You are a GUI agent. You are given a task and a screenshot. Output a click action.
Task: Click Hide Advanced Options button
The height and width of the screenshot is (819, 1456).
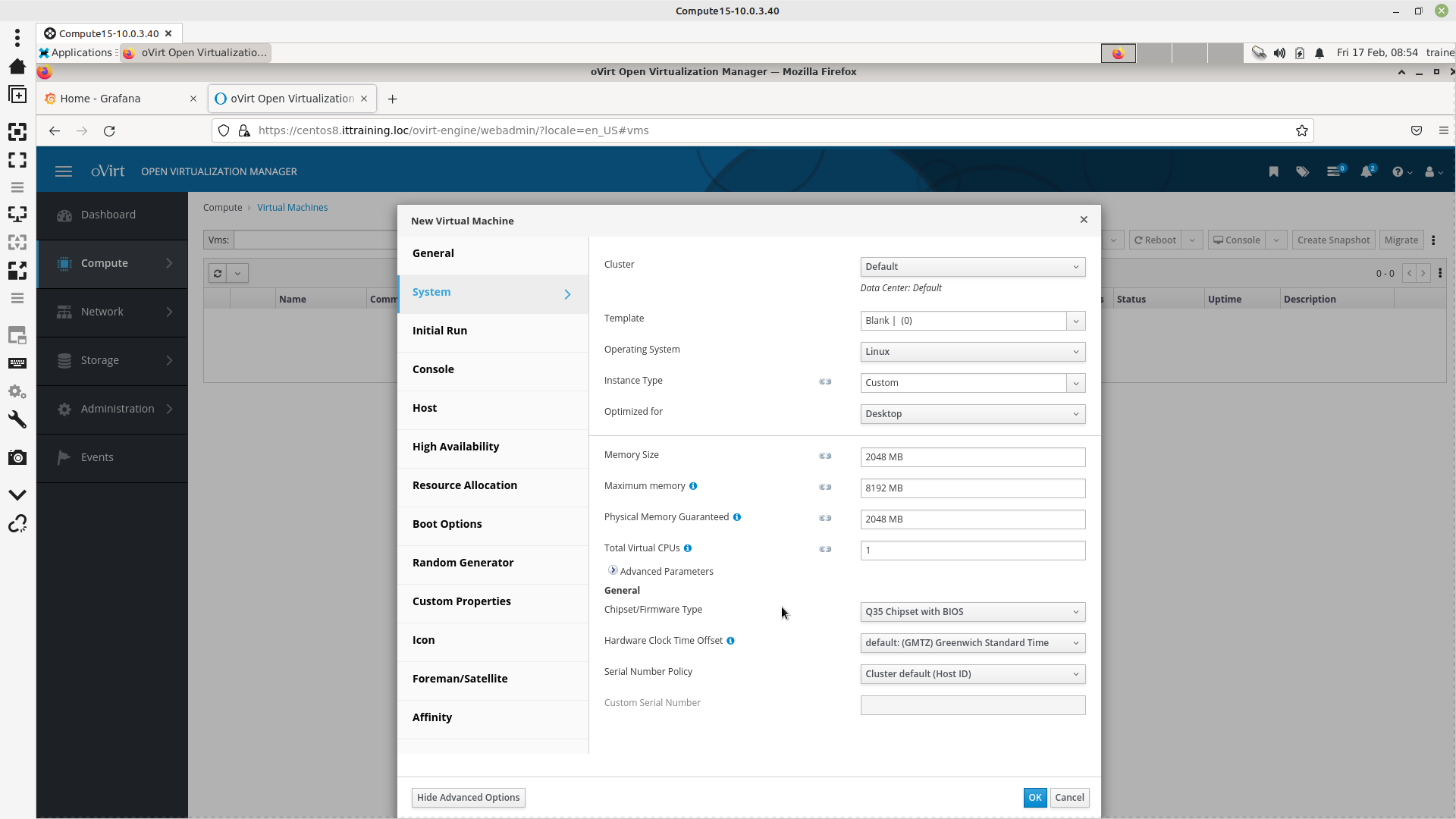pos(468,797)
